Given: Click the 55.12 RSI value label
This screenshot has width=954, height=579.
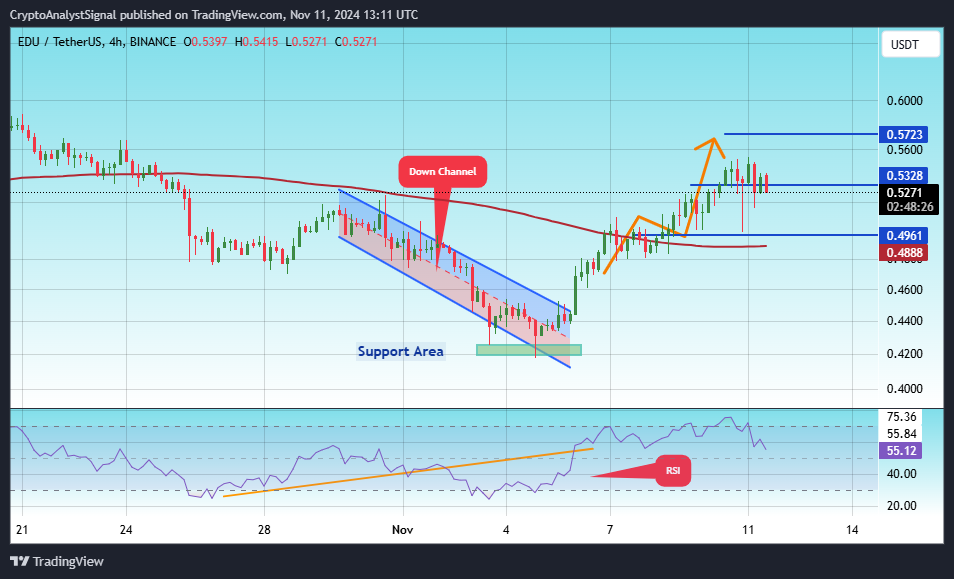Looking at the screenshot, I should (900, 451).
